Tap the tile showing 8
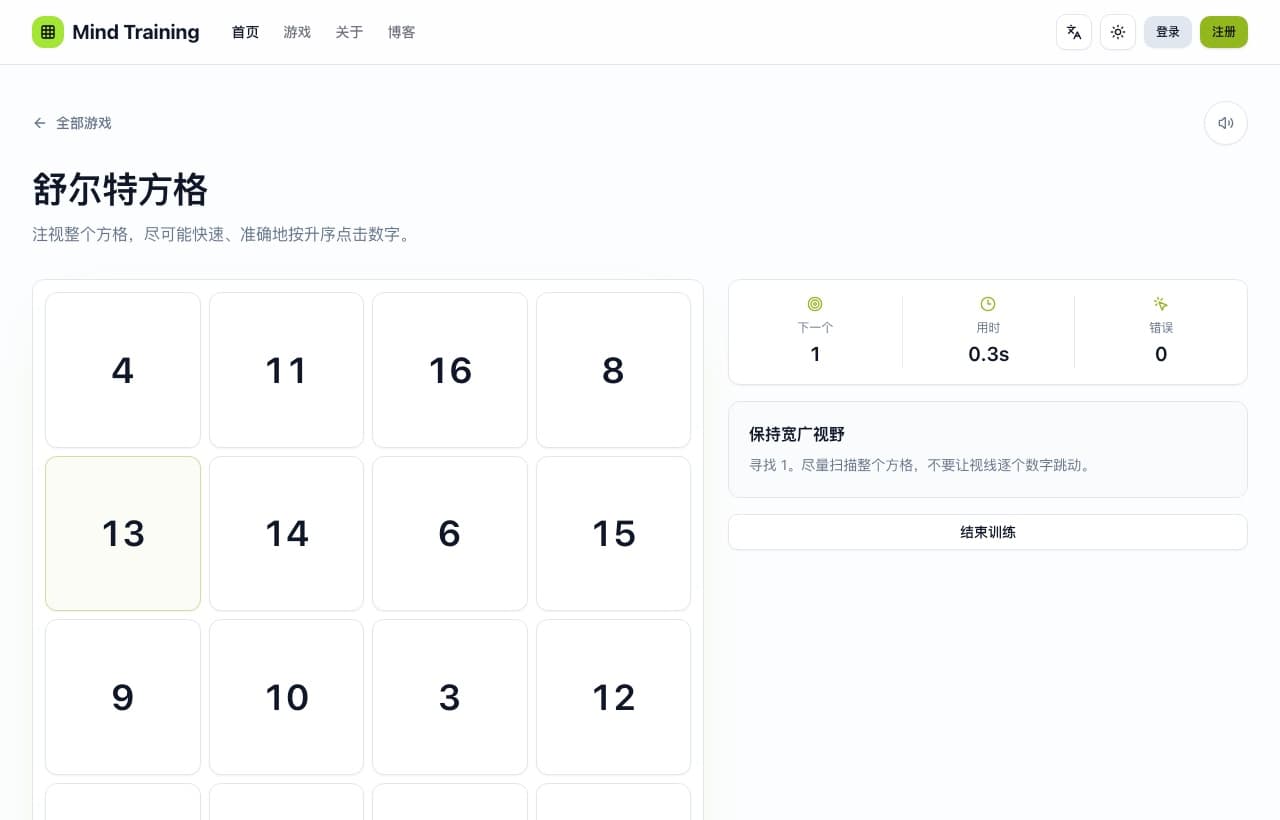 click(613, 370)
